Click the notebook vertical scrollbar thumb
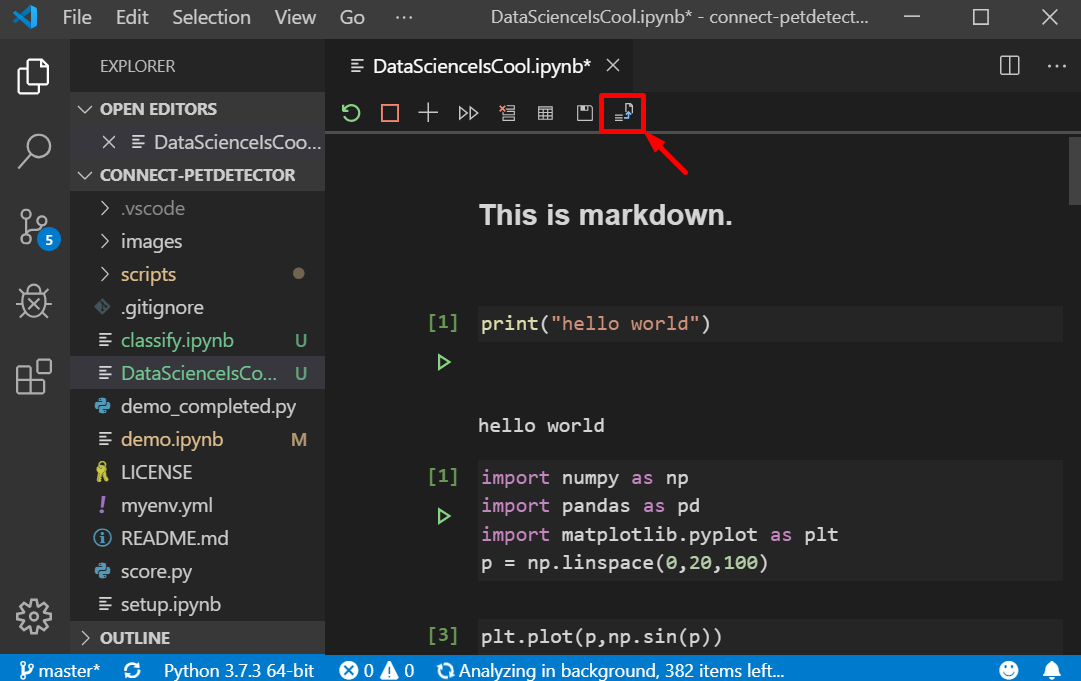Screen dimensions: 1081x681 click(1074, 171)
